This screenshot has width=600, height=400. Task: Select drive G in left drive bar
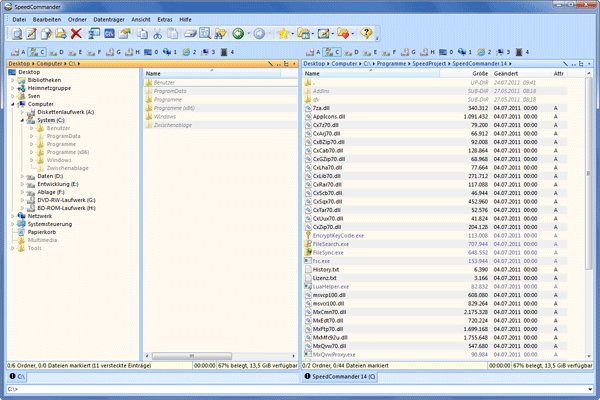pos(113,52)
